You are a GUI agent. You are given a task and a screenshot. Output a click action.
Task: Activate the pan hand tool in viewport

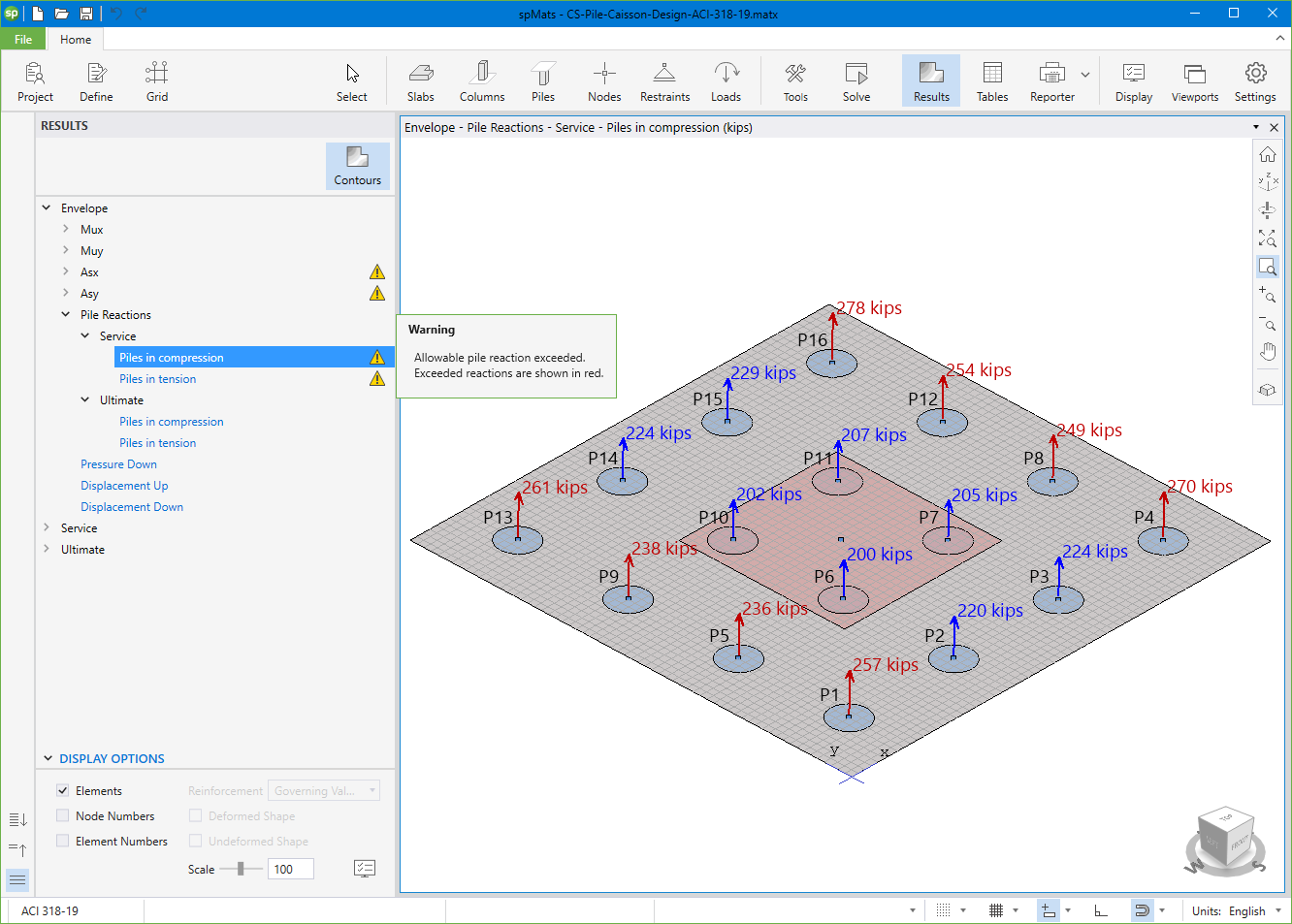point(1267,352)
